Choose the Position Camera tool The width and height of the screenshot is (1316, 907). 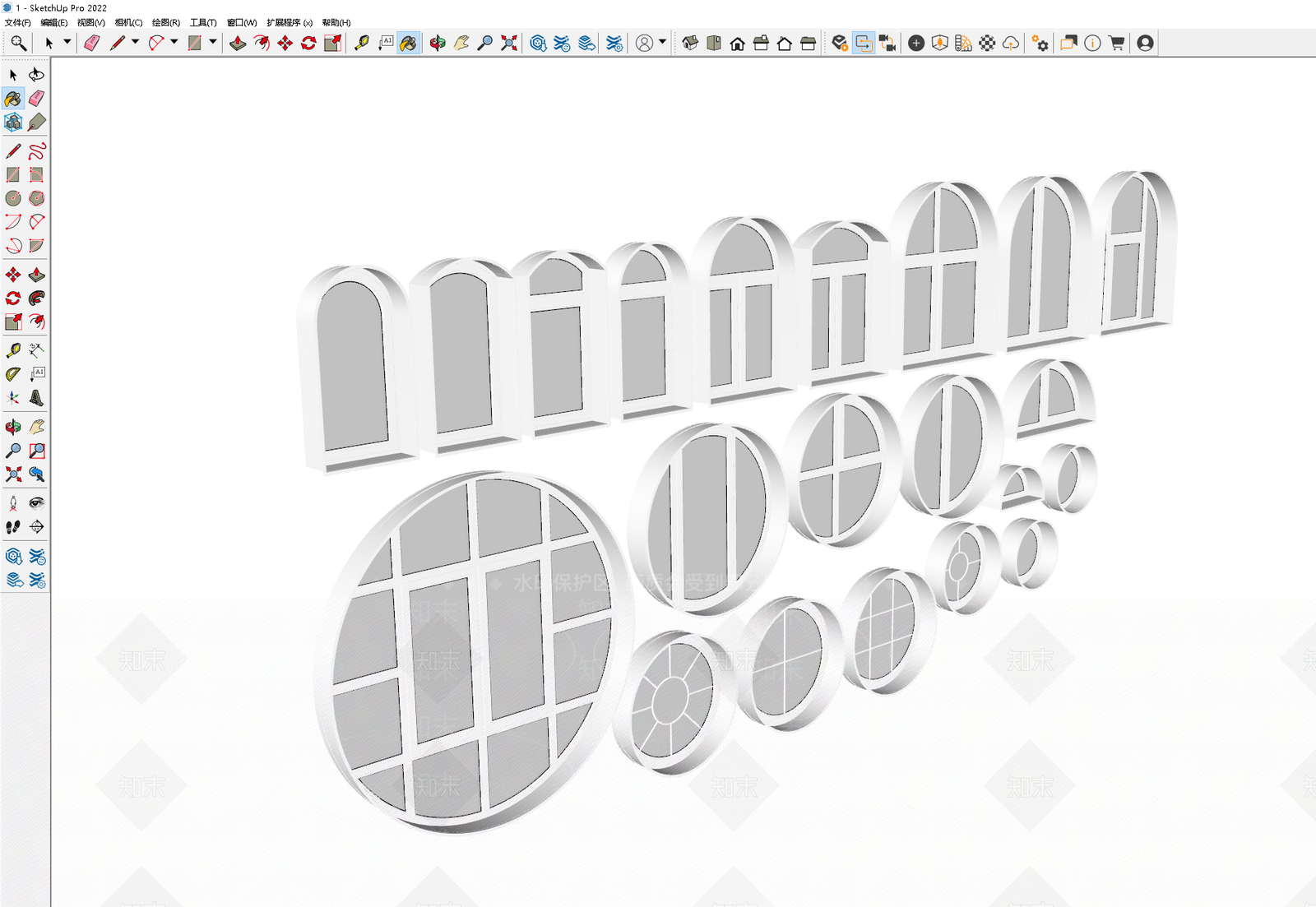[13, 503]
